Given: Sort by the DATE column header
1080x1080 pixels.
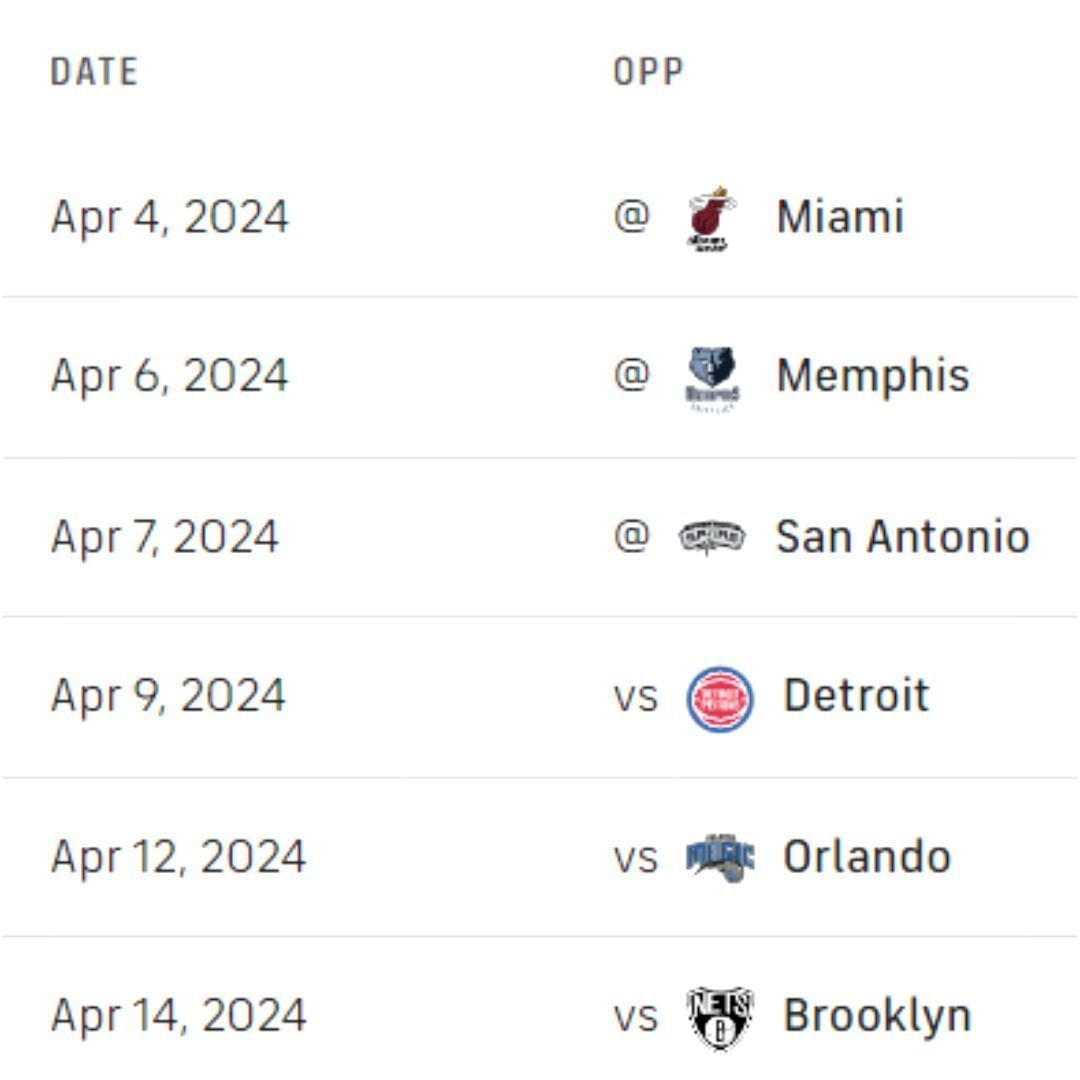Looking at the screenshot, I should tap(94, 72).
